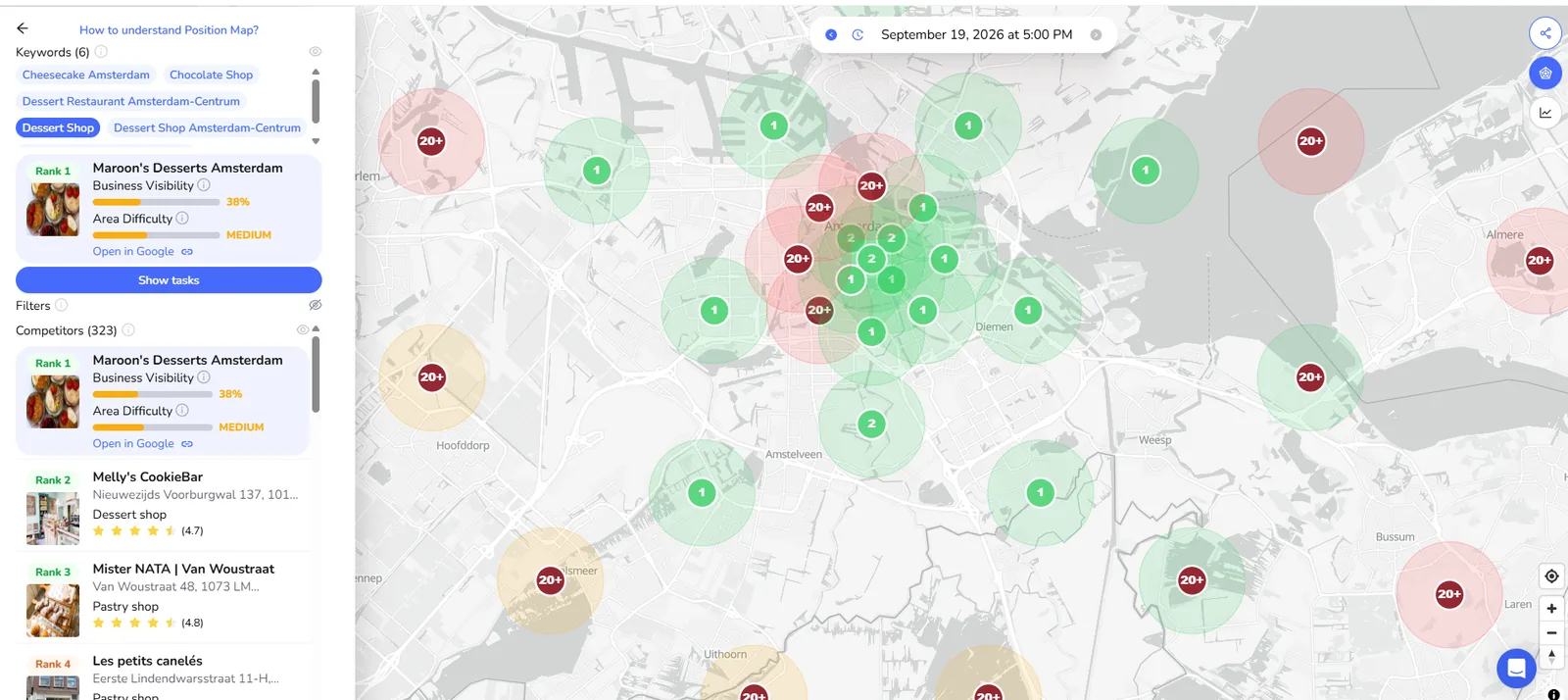Click the Area Difficulty MEDIUM bar in Competitors list
This screenshot has height=700, width=1568.
click(x=152, y=427)
